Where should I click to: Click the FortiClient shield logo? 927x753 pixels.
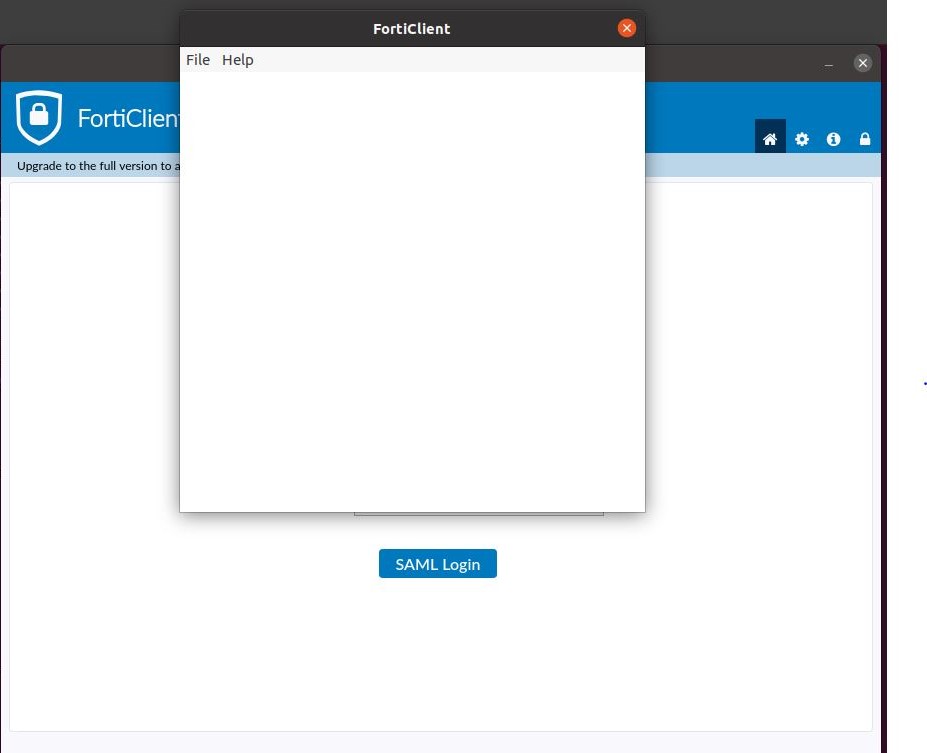[39, 117]
